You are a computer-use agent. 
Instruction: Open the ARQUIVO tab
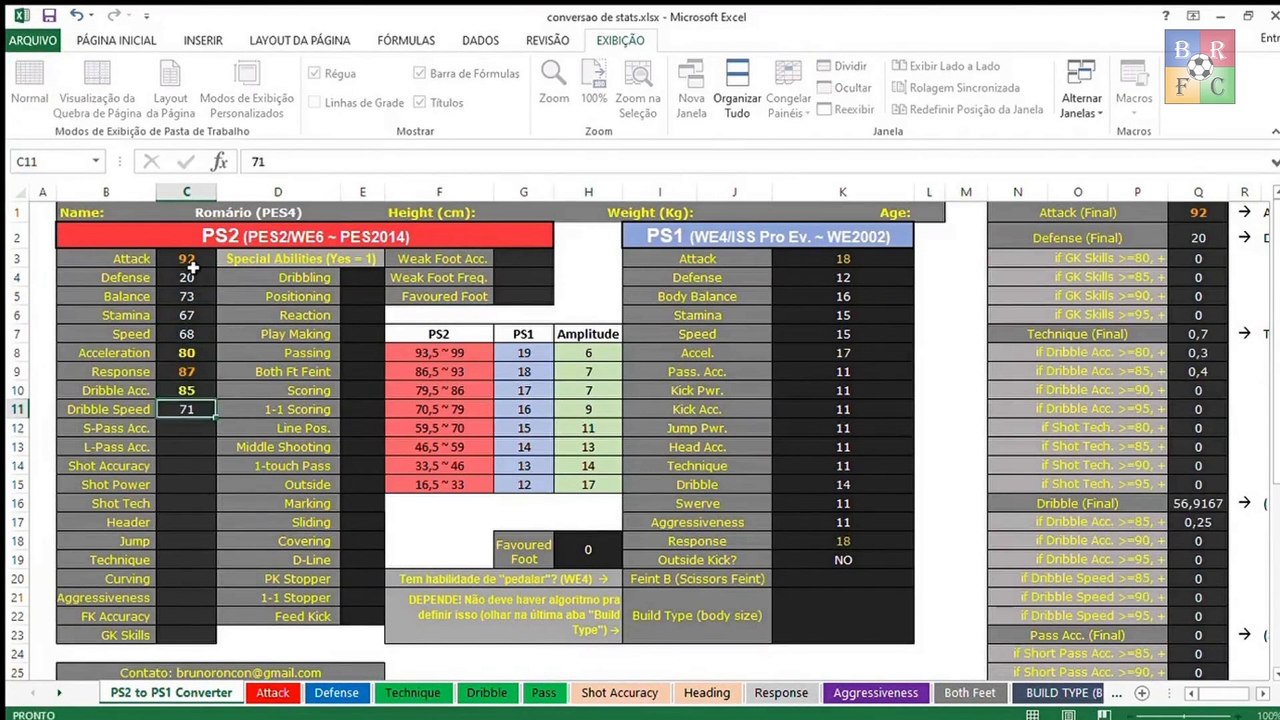click(33, 40)
